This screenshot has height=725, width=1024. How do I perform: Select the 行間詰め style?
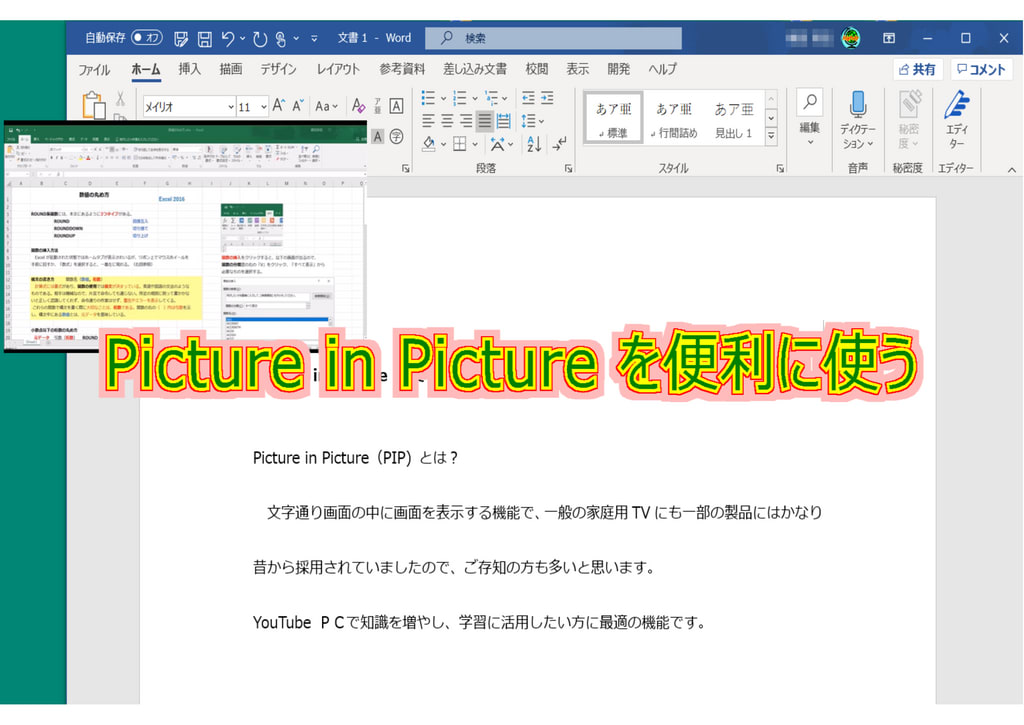point(674,118)
